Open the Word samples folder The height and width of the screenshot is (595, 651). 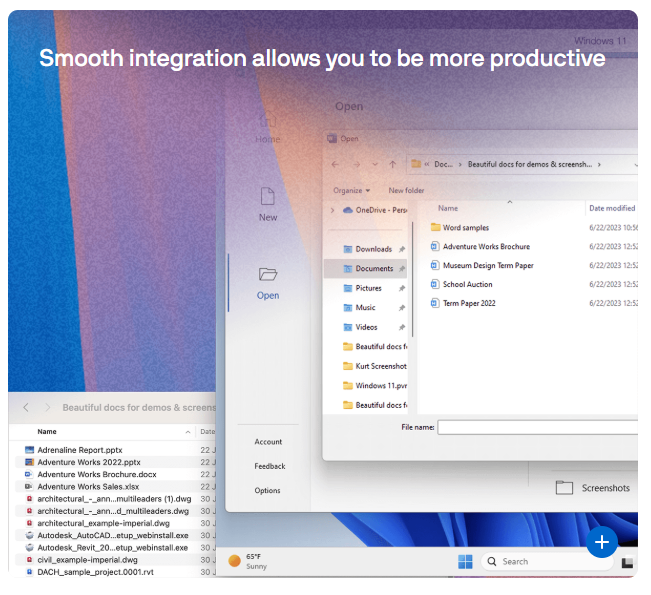[x=460, y=228]
